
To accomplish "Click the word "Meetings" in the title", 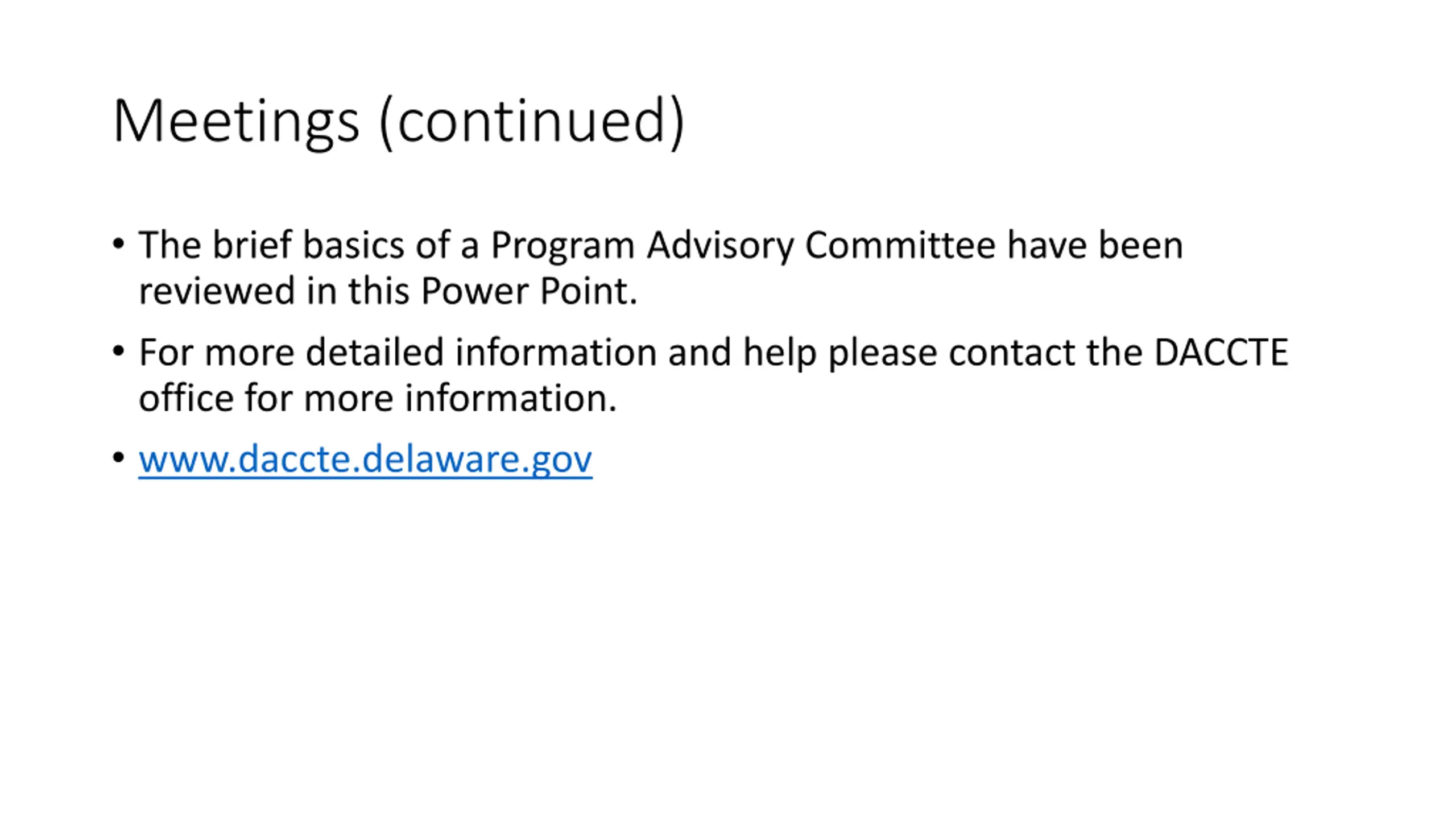I will 236,121.
